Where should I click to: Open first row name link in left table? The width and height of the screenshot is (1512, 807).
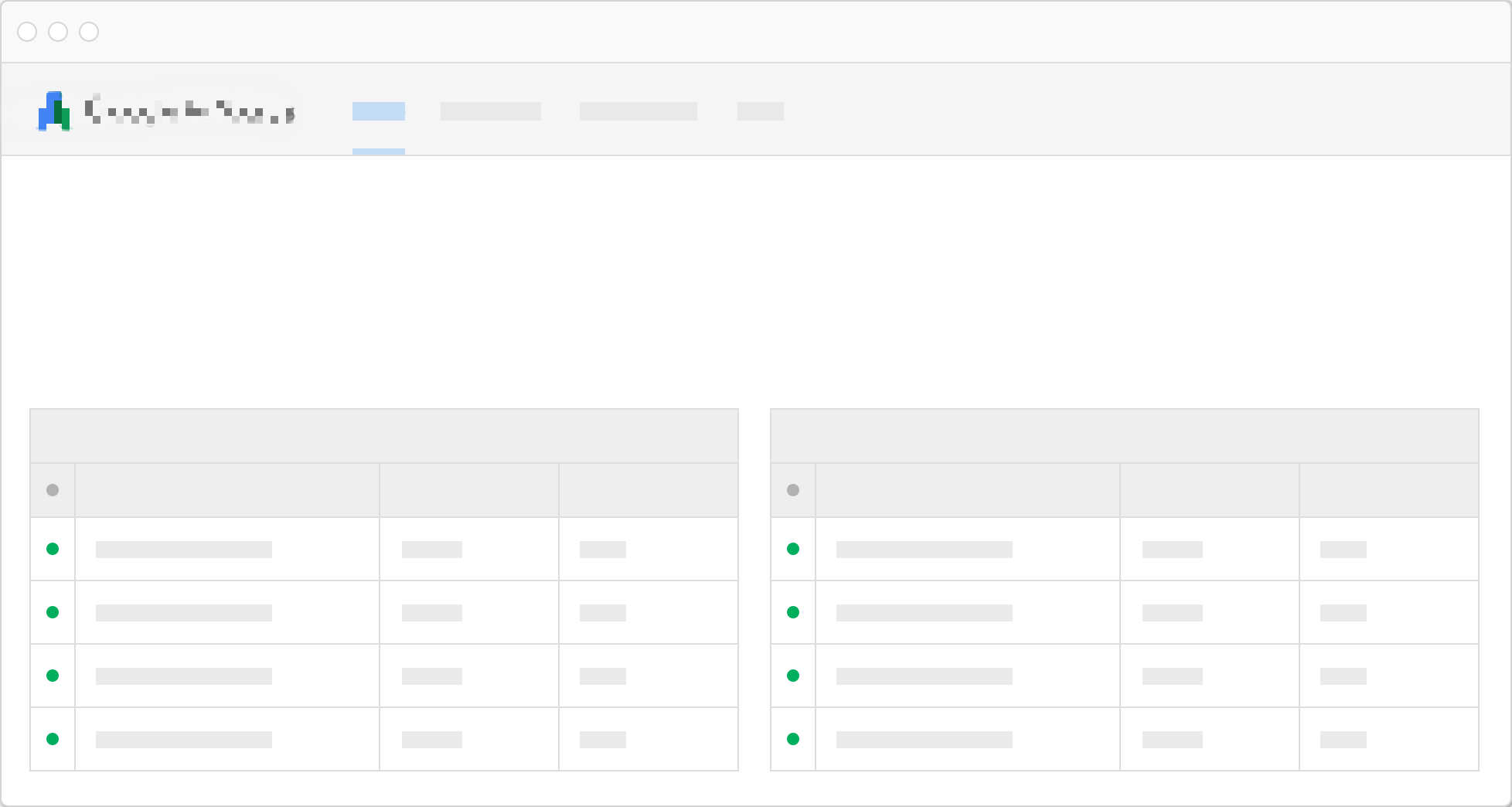click(x=184, y=550)
